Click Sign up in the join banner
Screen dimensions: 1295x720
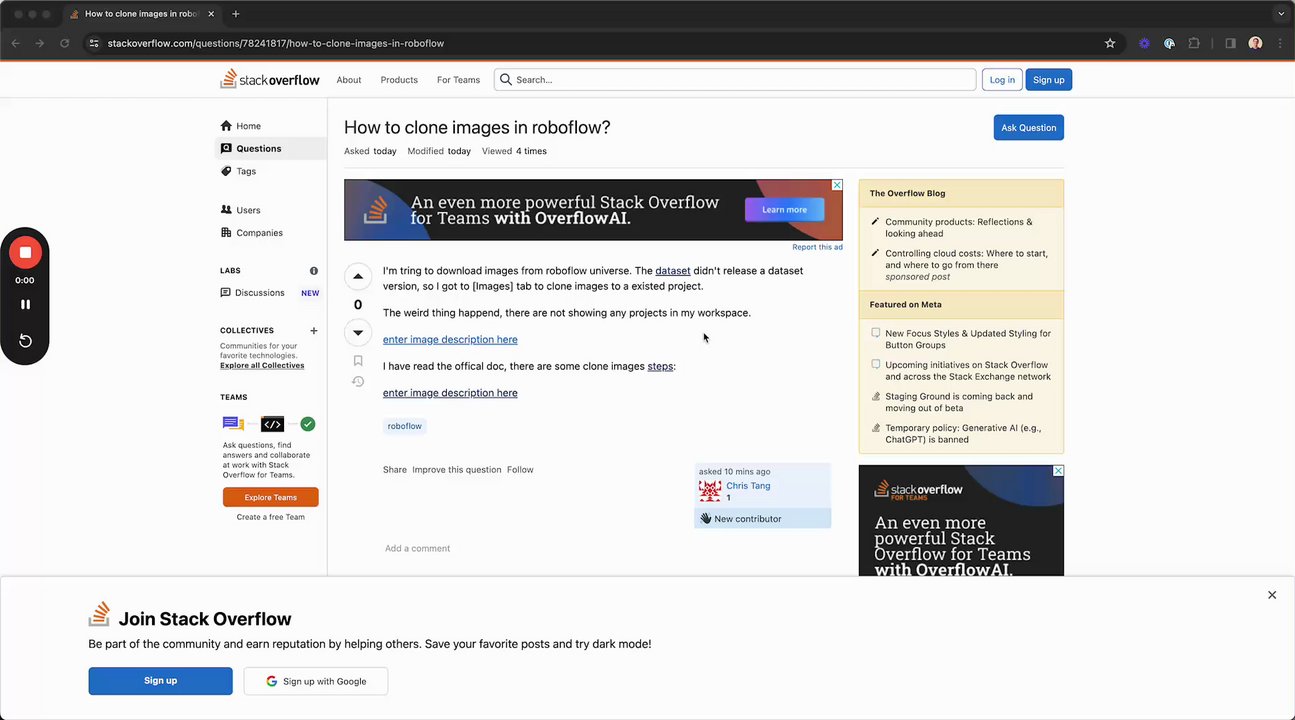160,681
